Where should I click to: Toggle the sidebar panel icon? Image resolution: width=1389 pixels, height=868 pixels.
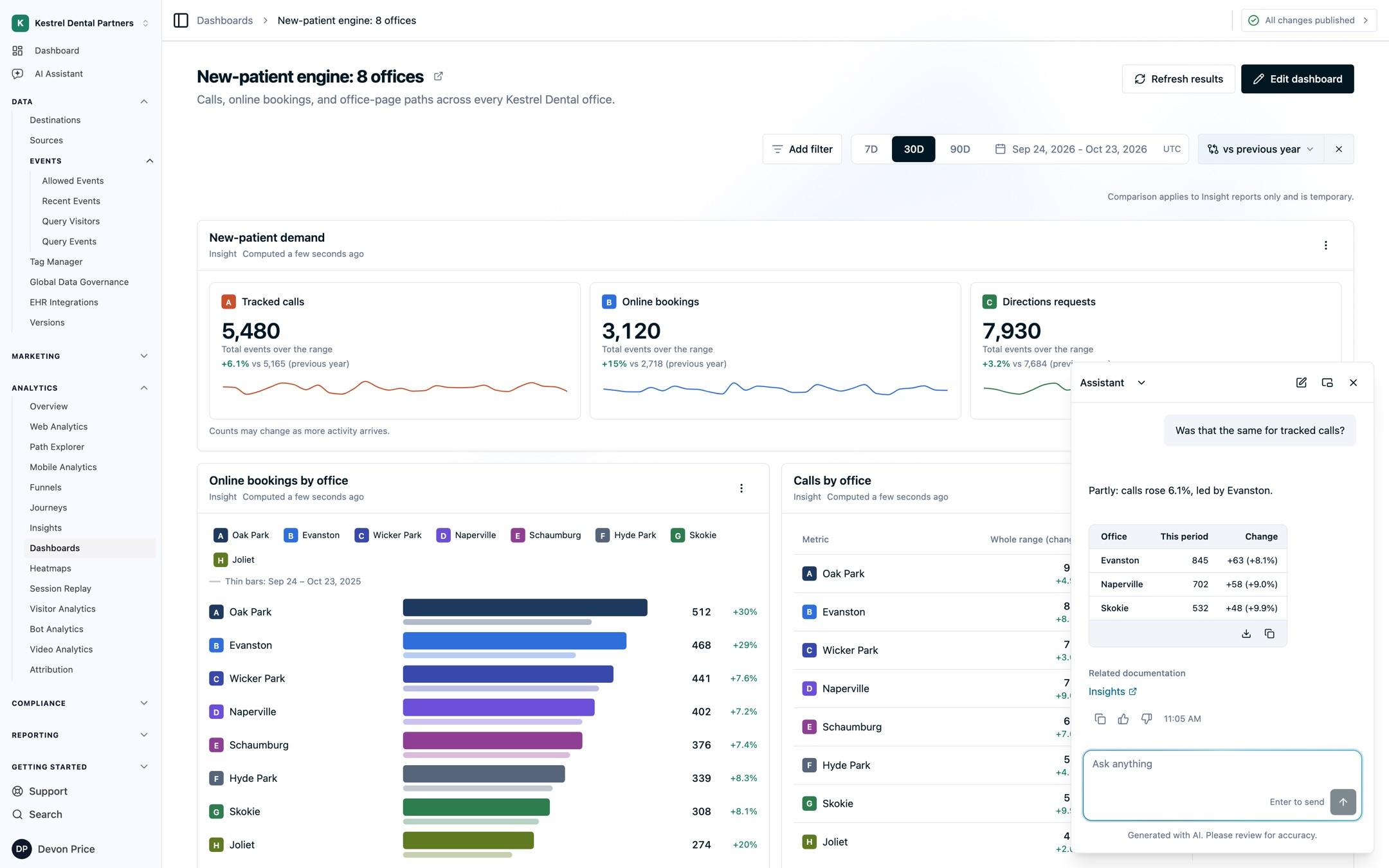(x=181, y=21)
